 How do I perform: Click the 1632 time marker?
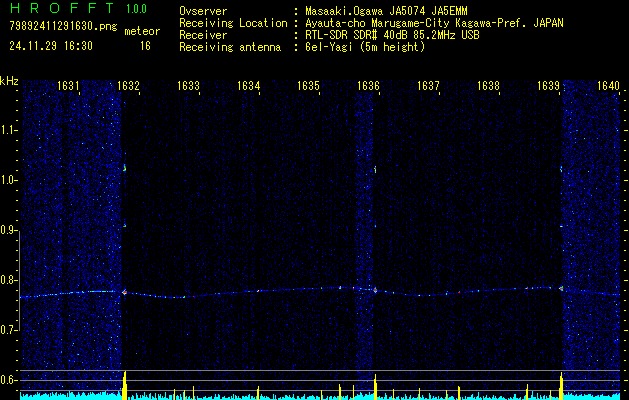(x=128, y=87)
